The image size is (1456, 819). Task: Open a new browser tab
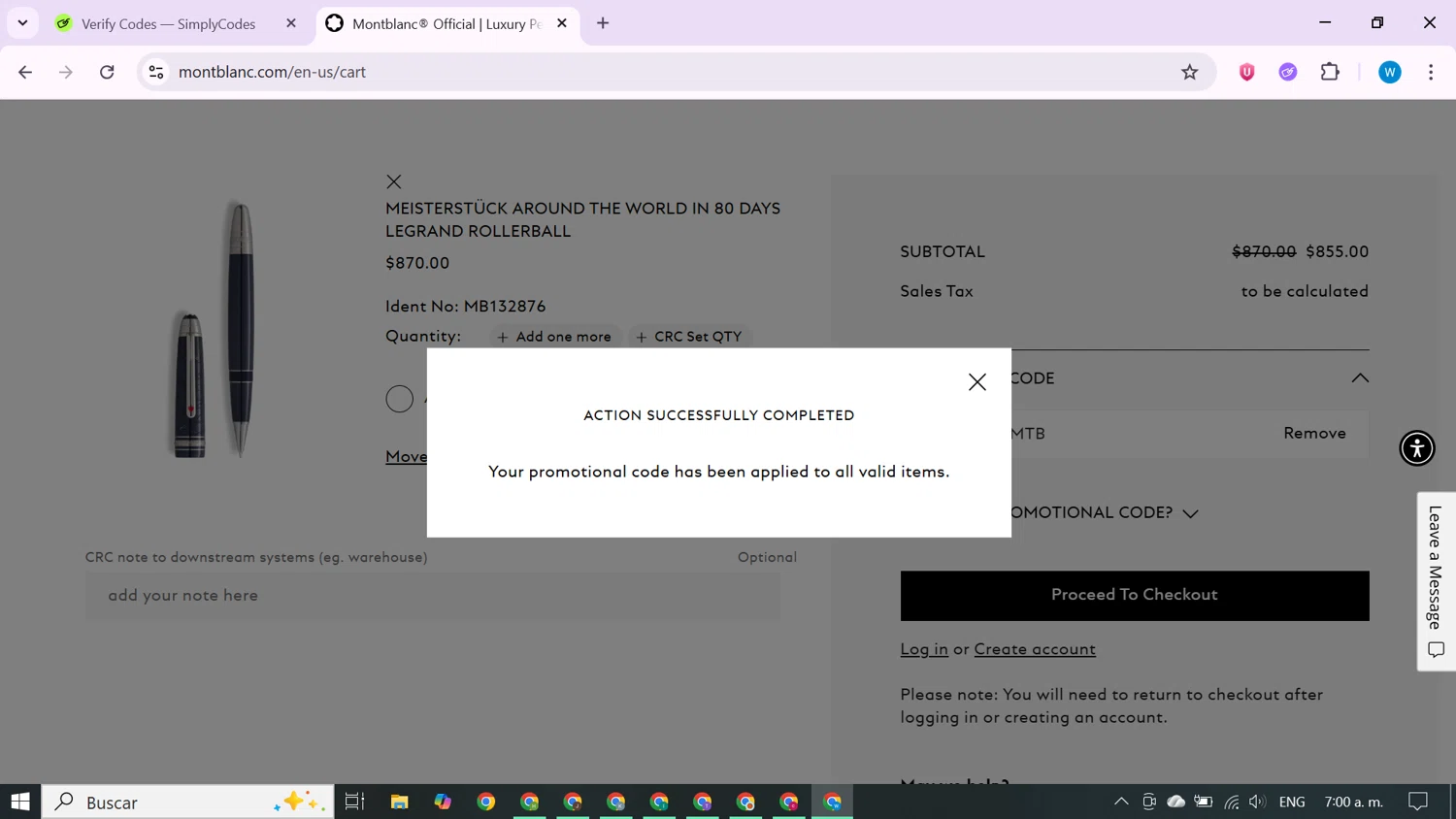point(603,23)
